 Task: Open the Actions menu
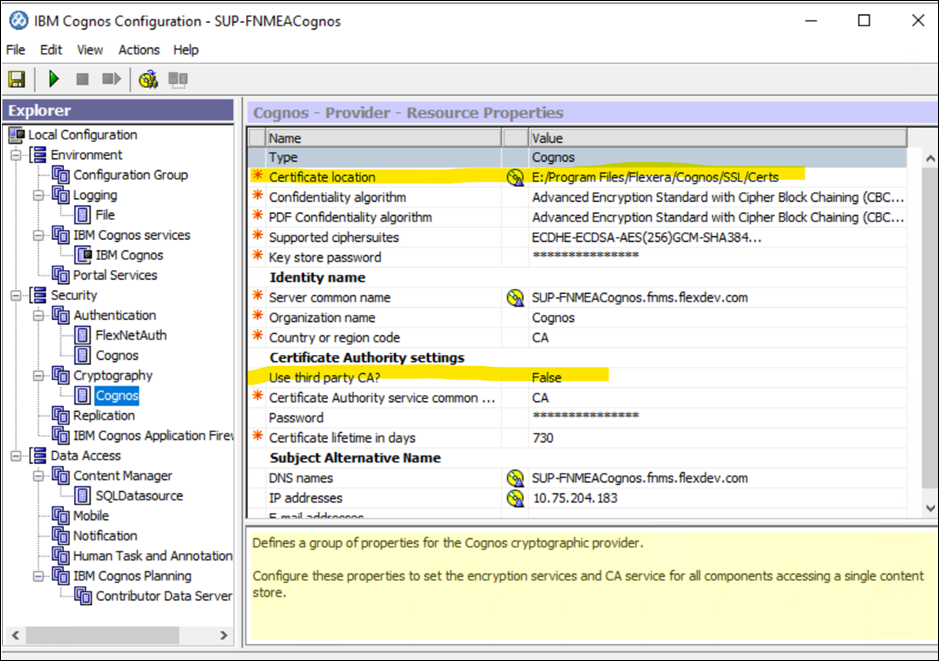[139, 50]
